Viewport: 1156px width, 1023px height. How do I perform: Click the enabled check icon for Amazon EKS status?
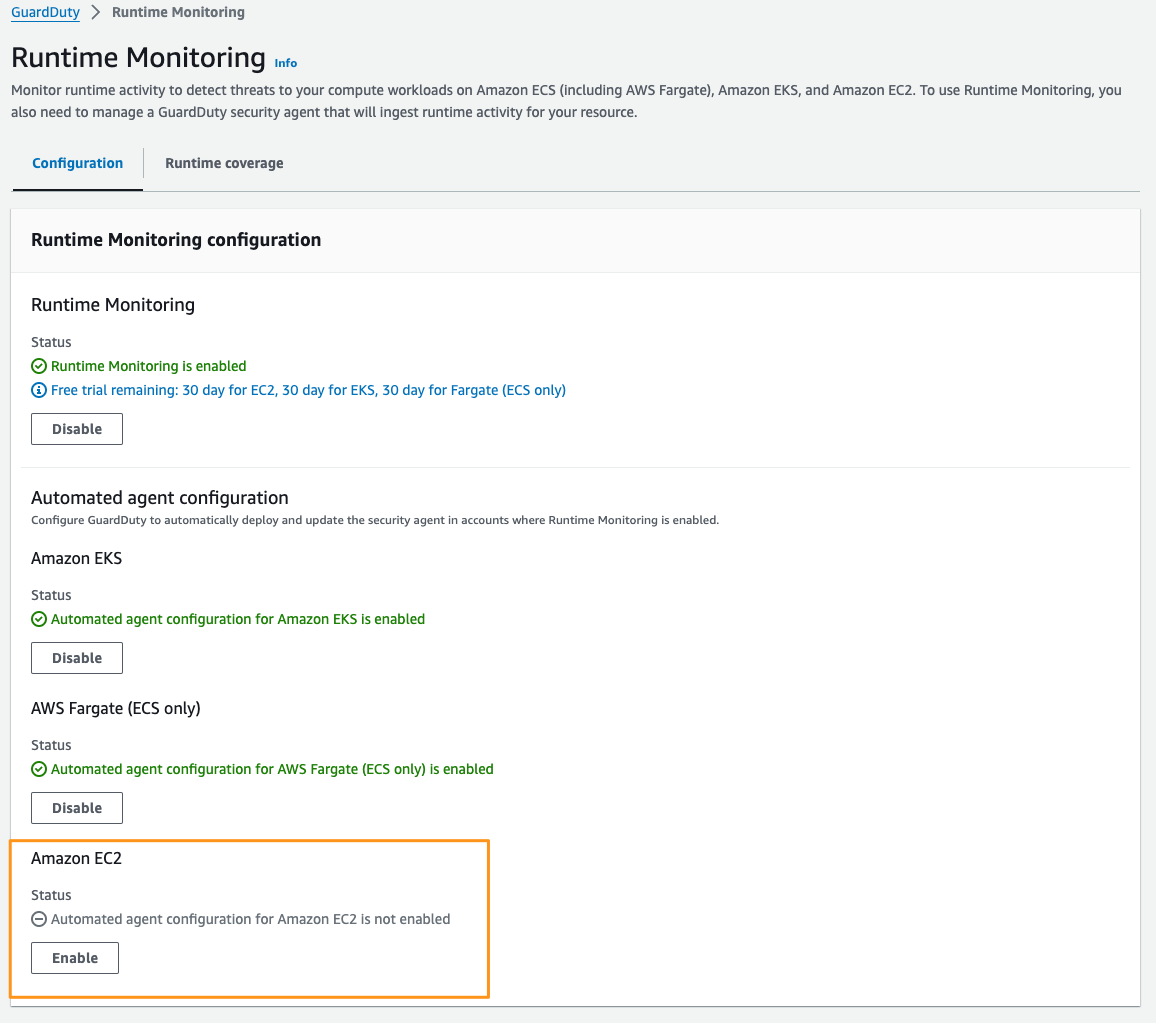pyautogui.click(x=38, y=618)
